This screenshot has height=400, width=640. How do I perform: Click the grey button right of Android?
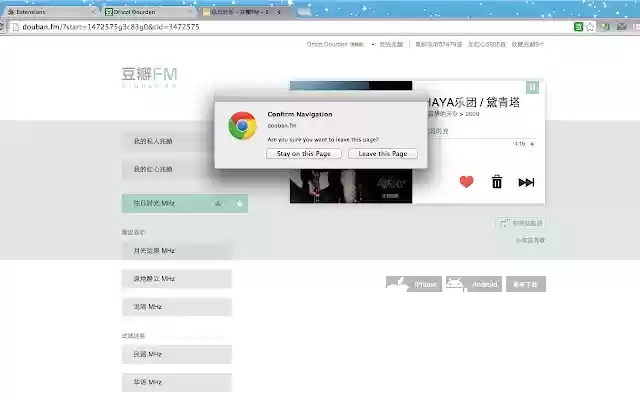pyautogui.click(x=526, y=284)
